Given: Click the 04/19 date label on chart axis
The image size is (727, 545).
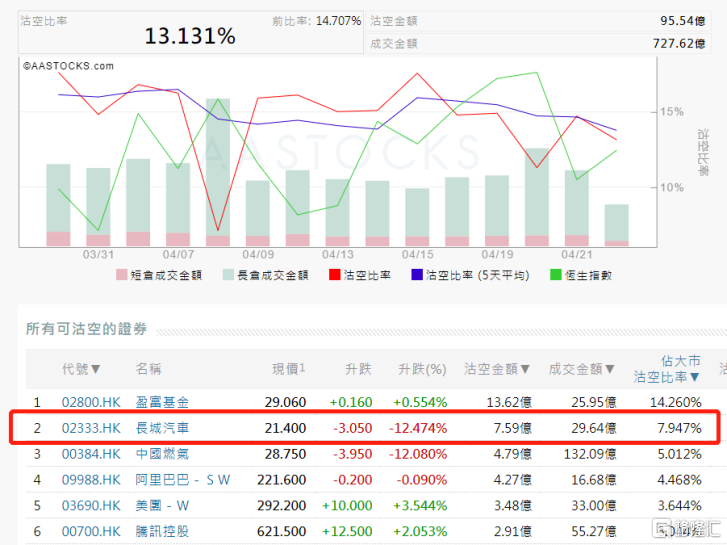Looking at the screenshot, I should click(497, 255).
